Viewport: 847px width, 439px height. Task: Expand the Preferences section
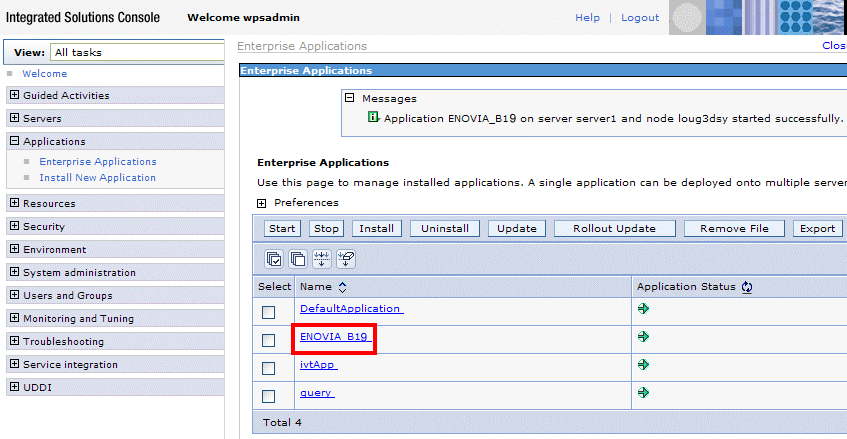(262, 203)
